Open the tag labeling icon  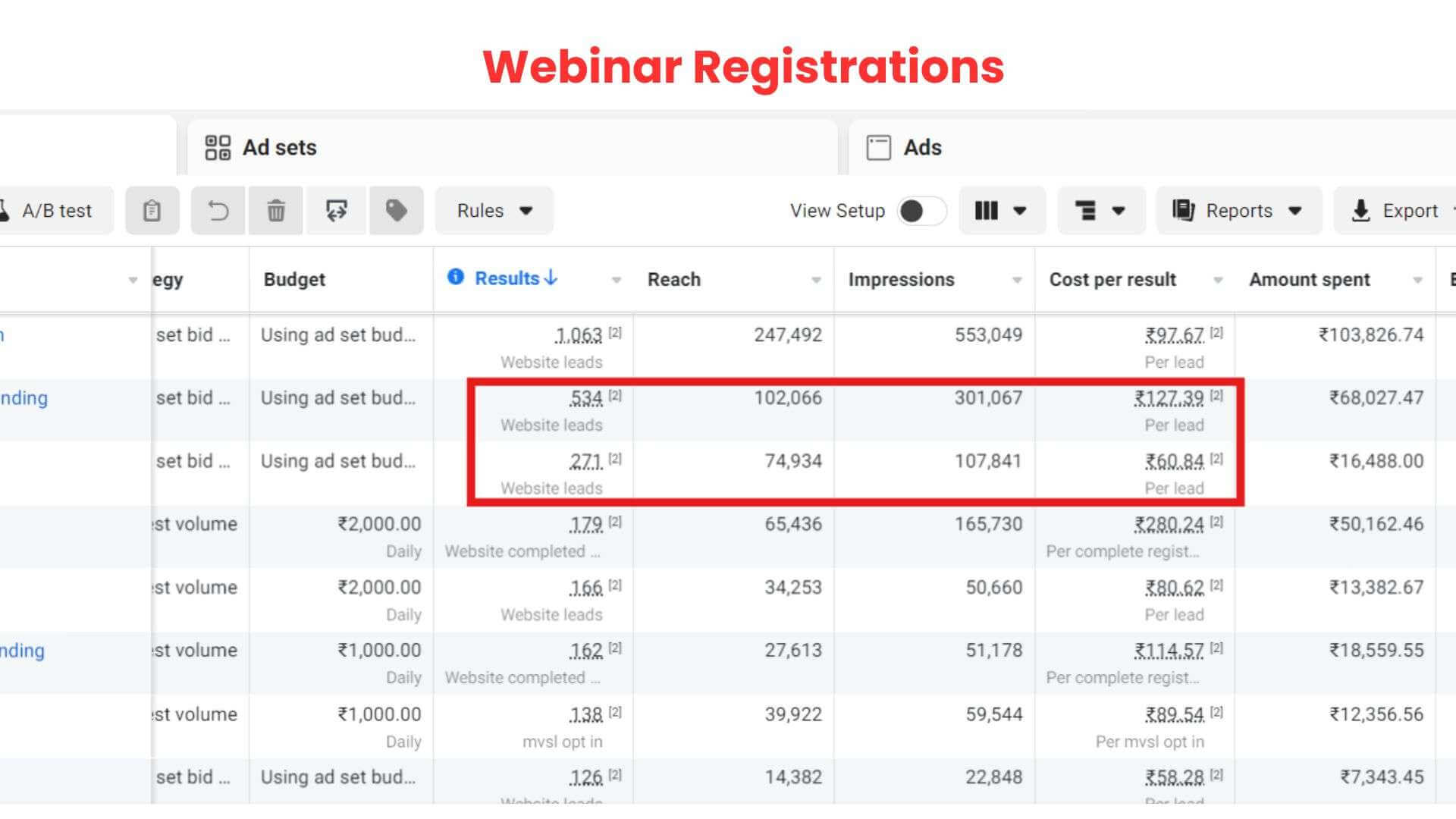pyautogui.click(x=396, y=211)
